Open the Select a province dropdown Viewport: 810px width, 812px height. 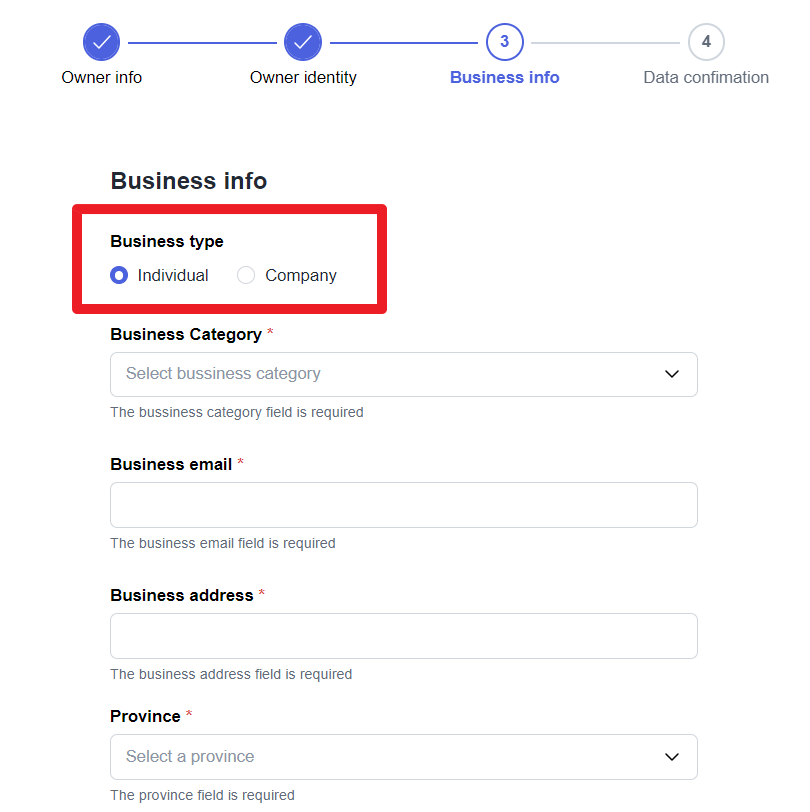pos(404,757)
